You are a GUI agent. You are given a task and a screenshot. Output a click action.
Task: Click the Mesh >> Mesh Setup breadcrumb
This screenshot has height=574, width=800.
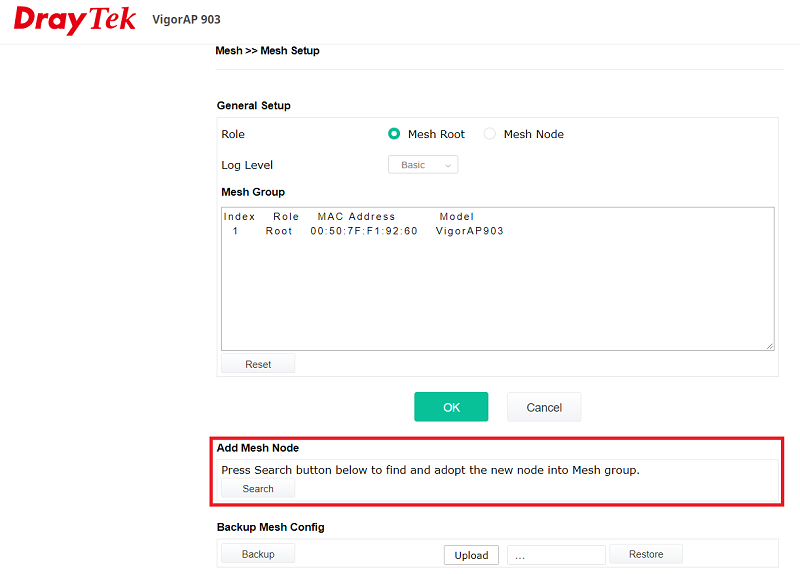[267, 51]
